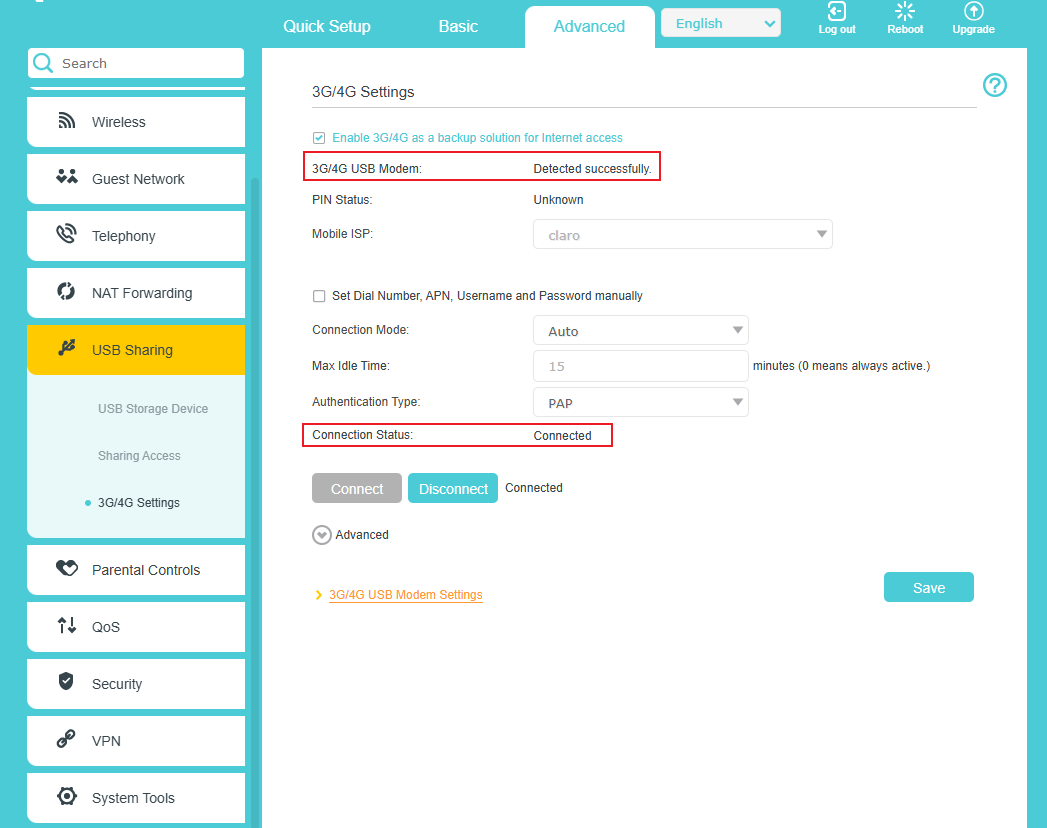
Task: Click the Parental Controls heart icon
Action: (66, 569)
